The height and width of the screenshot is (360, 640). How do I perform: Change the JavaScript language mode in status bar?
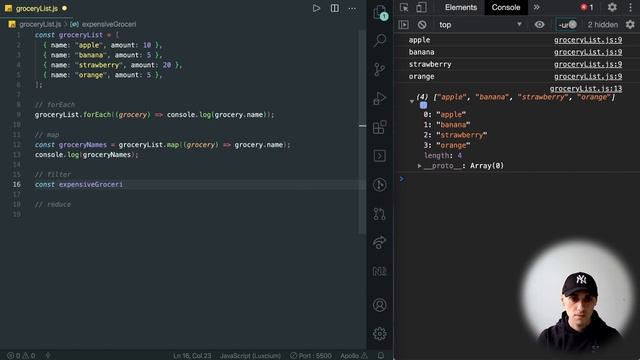250,356
